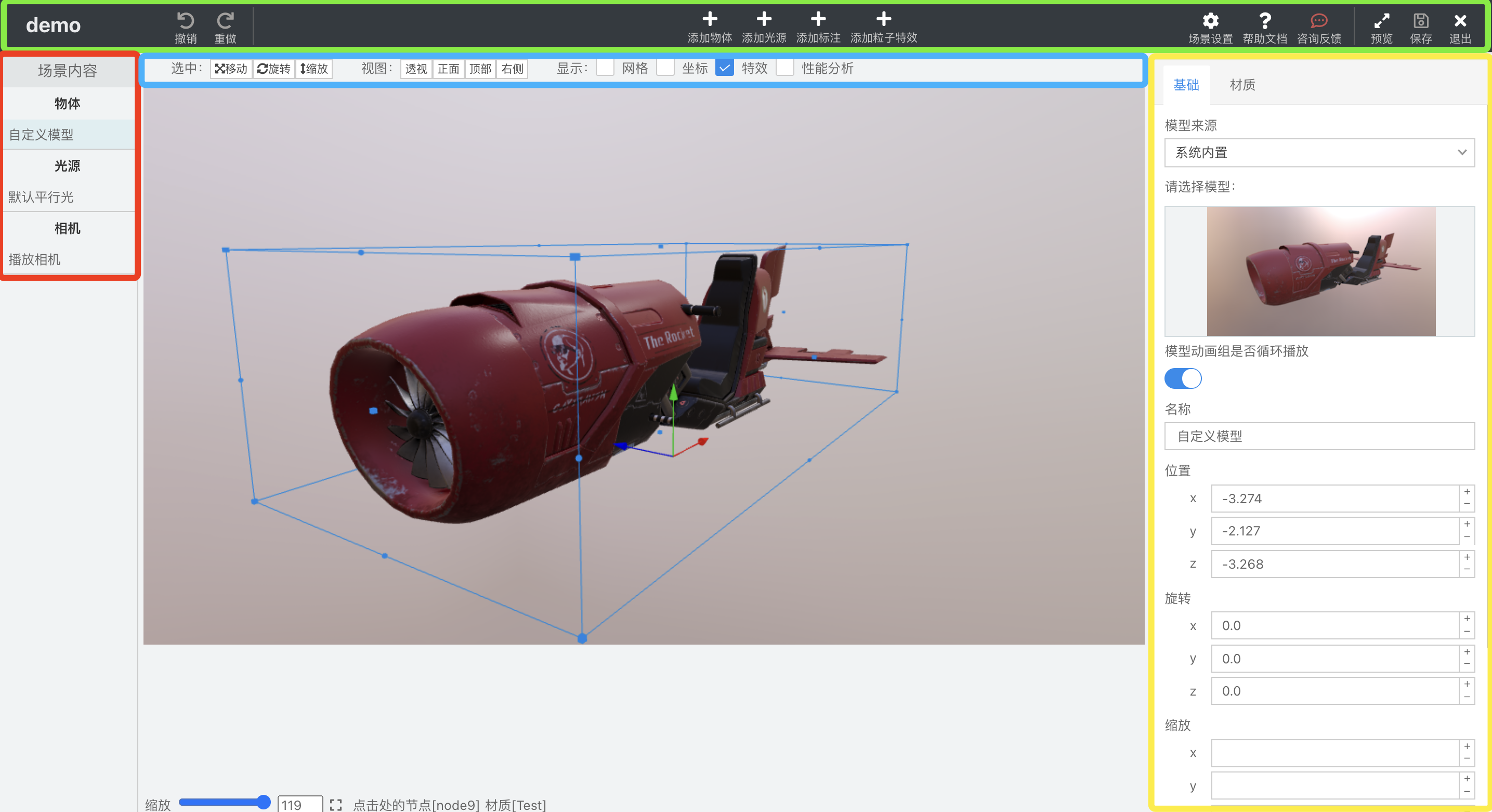This screenshot has width=1492, height=812.
Task: Click the red X-axis gizmo arrow
Action: pyautogui.click(x=703, y=441)
